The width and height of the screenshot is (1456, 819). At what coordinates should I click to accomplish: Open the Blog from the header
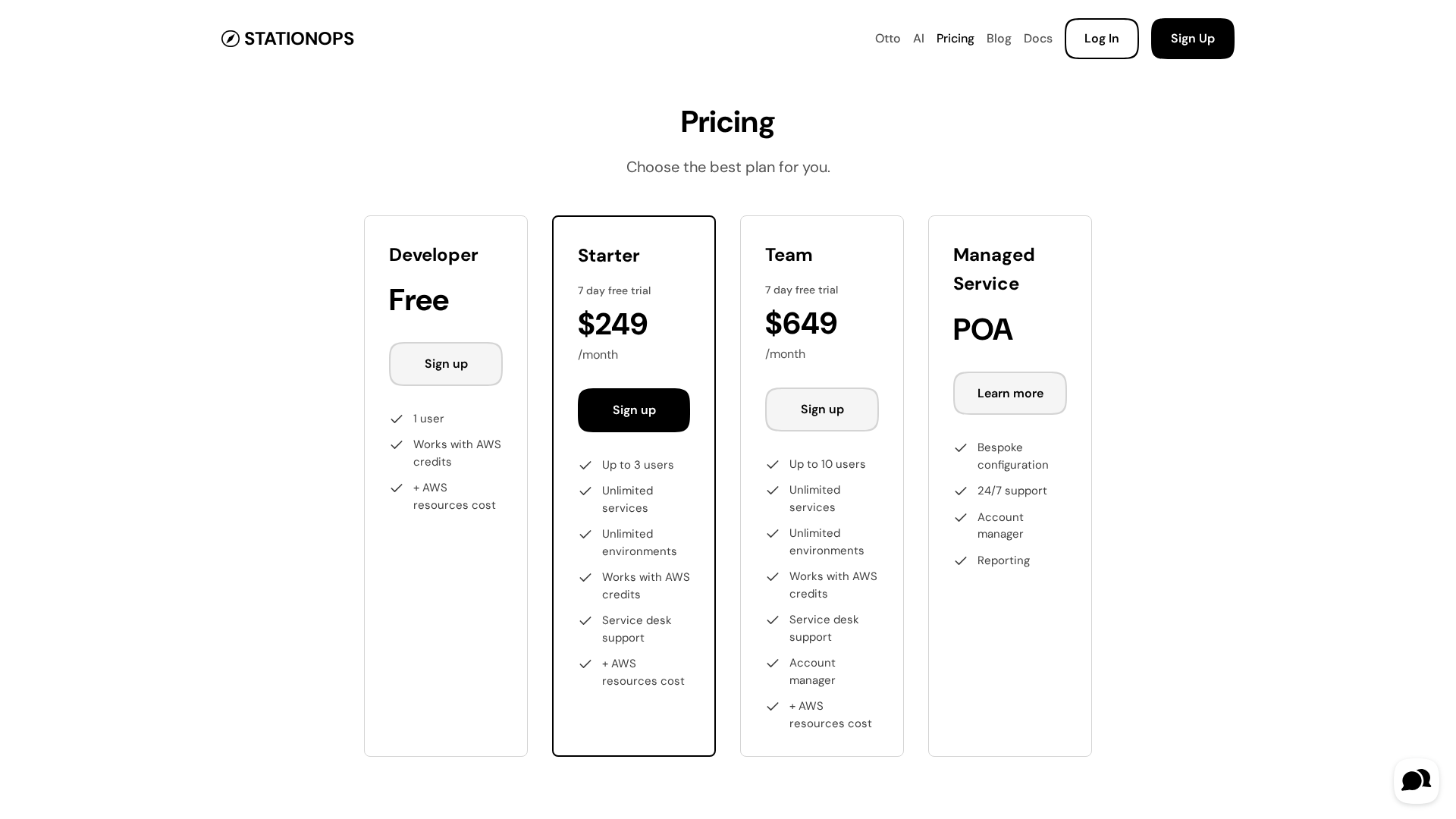[x=999, y=39]
